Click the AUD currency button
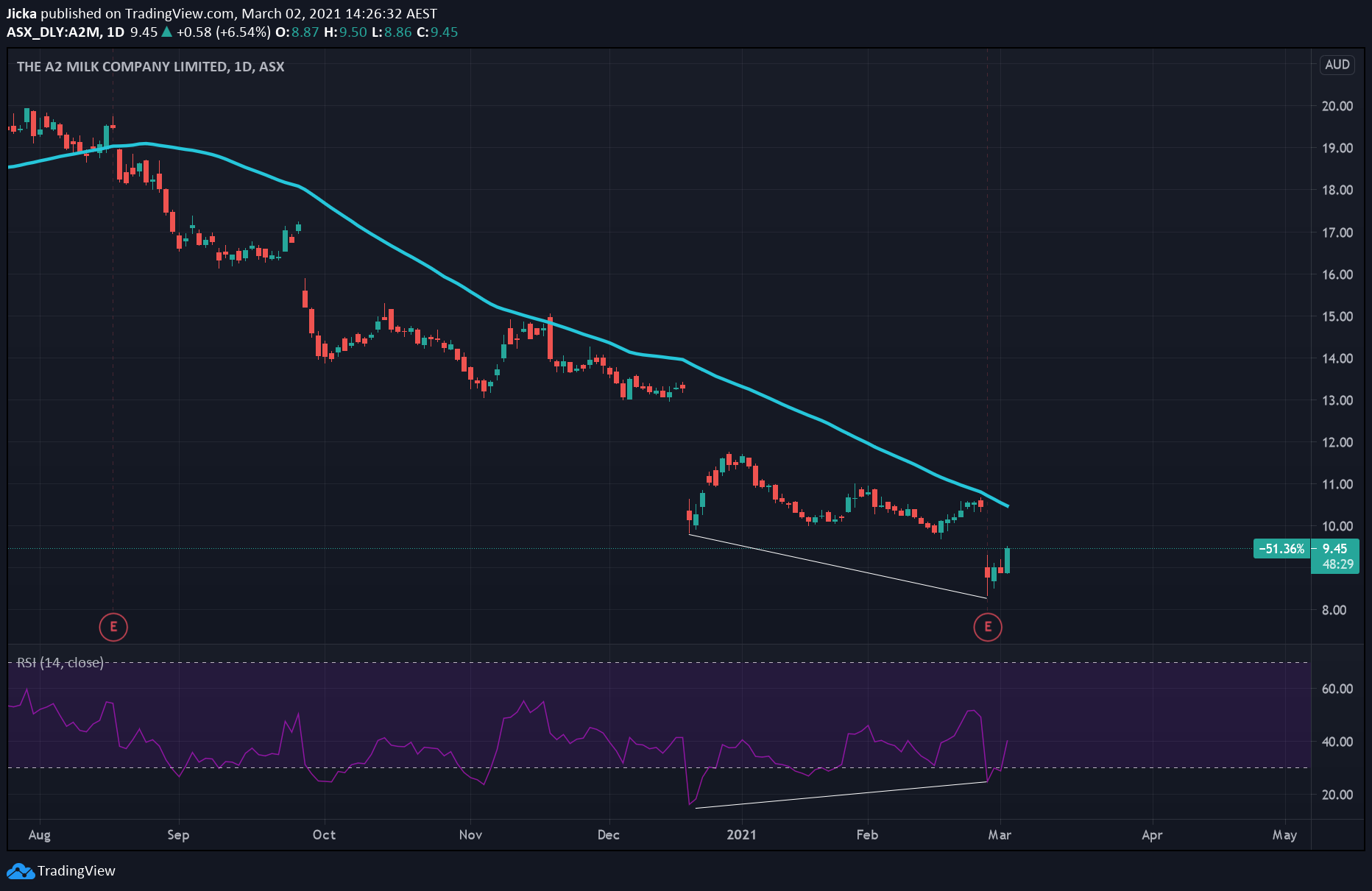The height and width of the screenshot is (891, 1372). coord(1337,65)
